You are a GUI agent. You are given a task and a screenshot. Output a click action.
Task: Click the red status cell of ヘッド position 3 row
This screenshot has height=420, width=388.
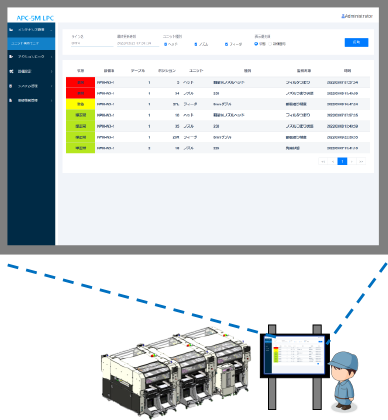point(81,82)
